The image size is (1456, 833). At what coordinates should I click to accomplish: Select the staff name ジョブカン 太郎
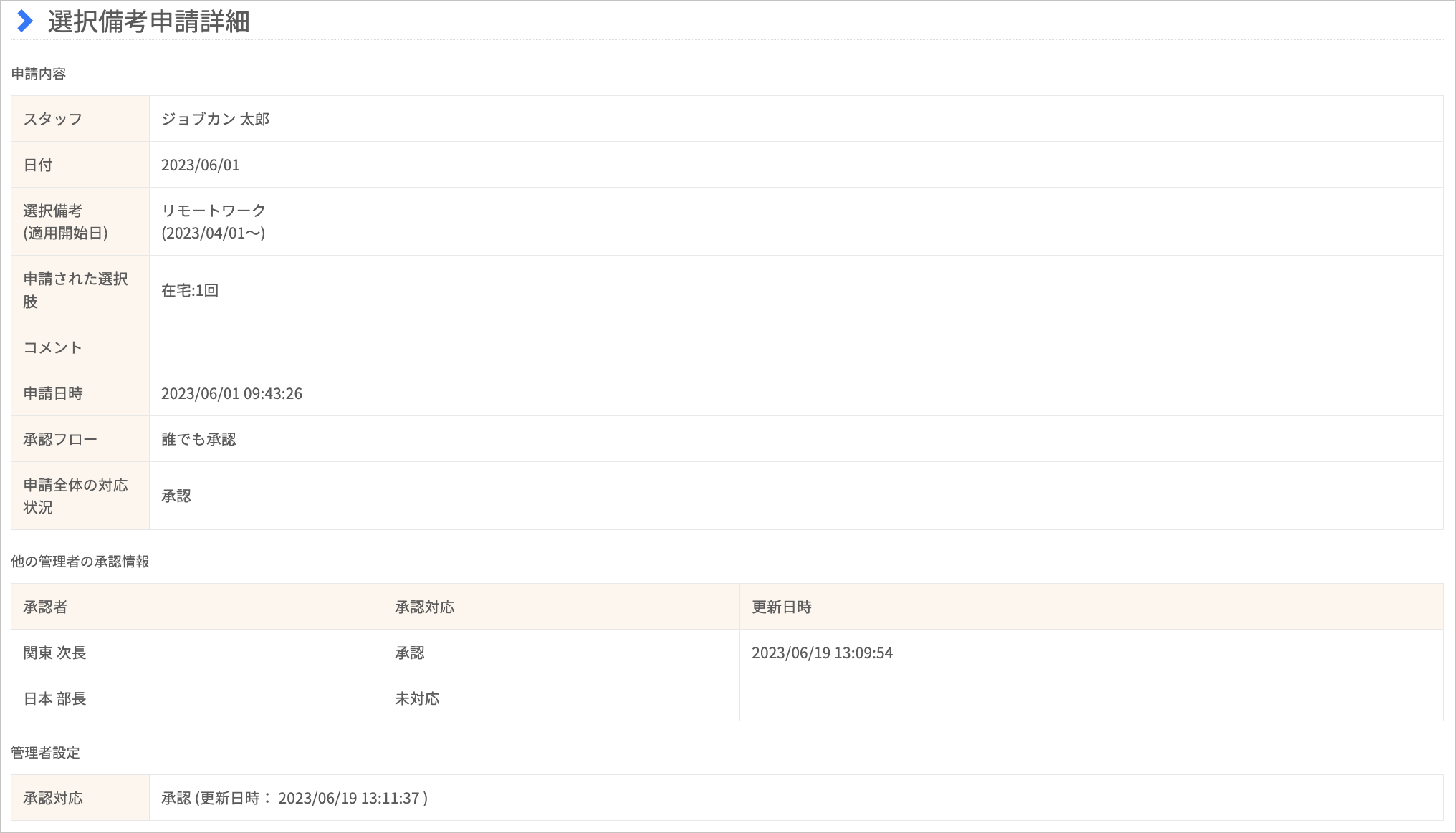[x=215, y=119]
